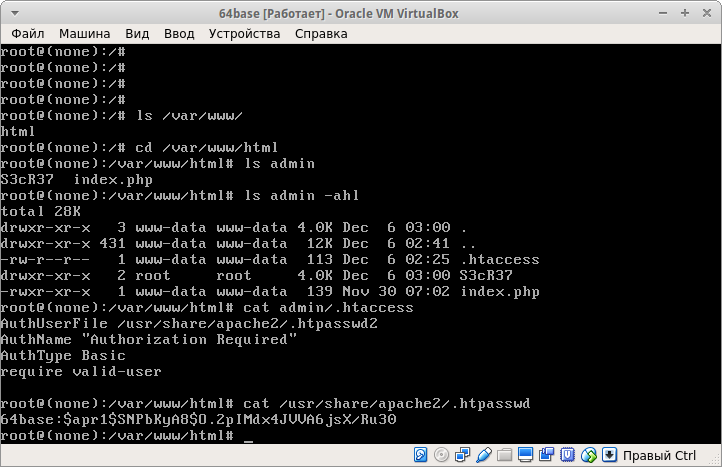Click the '64base:$apr1$' password hash line
The image size is (722, 467).
198,420
